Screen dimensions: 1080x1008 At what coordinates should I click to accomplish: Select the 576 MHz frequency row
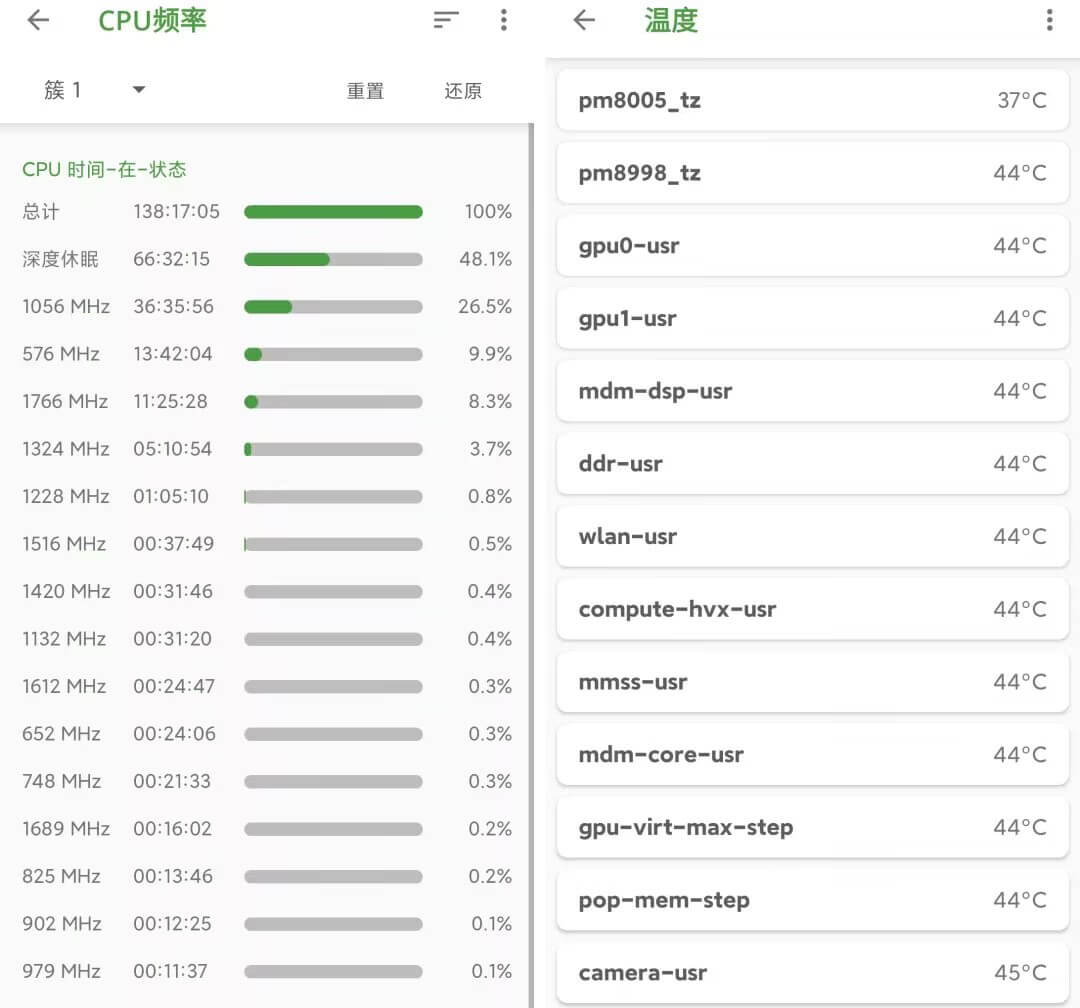(266, 354)
